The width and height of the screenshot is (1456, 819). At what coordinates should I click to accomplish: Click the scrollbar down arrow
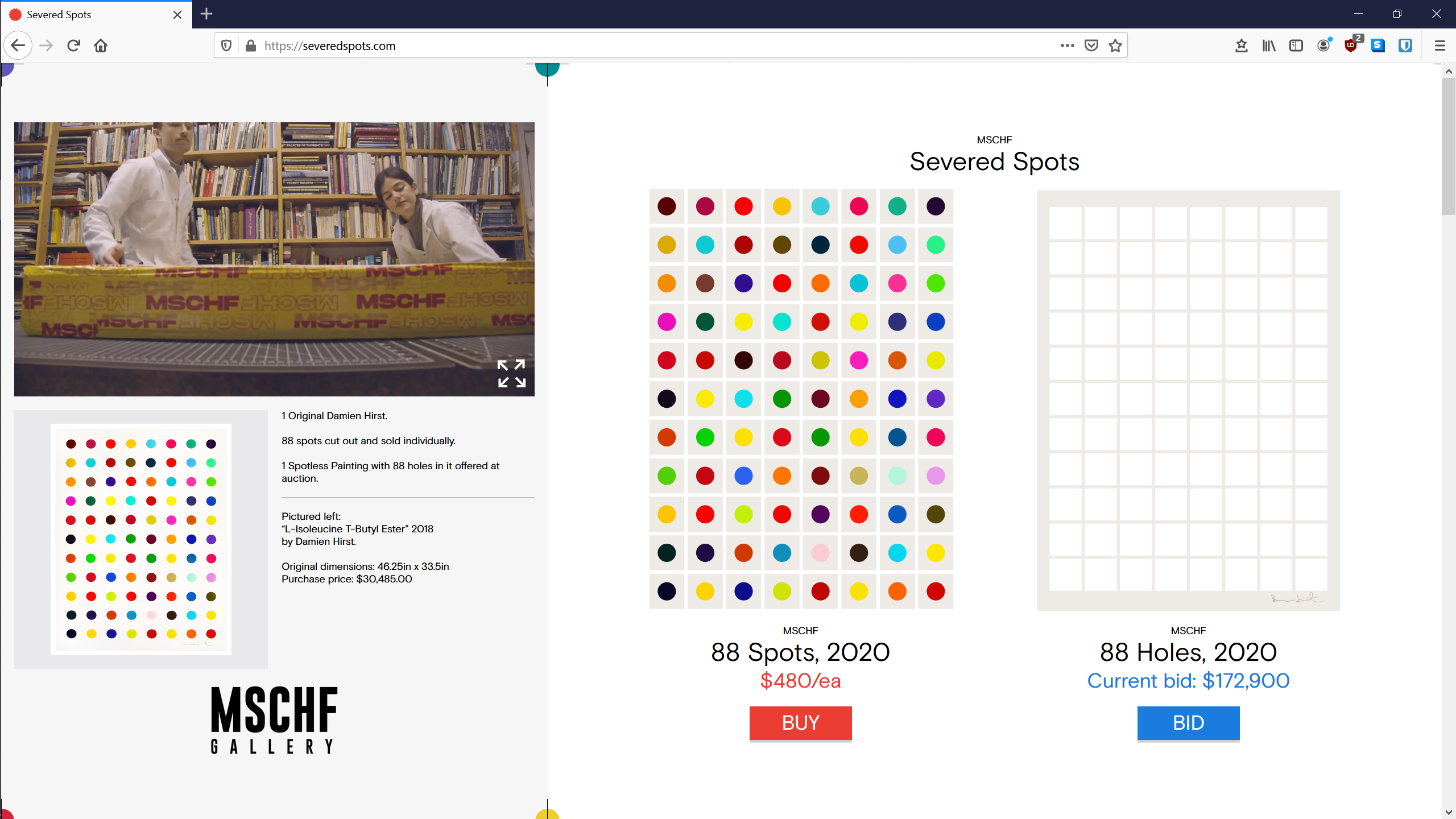pos(1449,812)
